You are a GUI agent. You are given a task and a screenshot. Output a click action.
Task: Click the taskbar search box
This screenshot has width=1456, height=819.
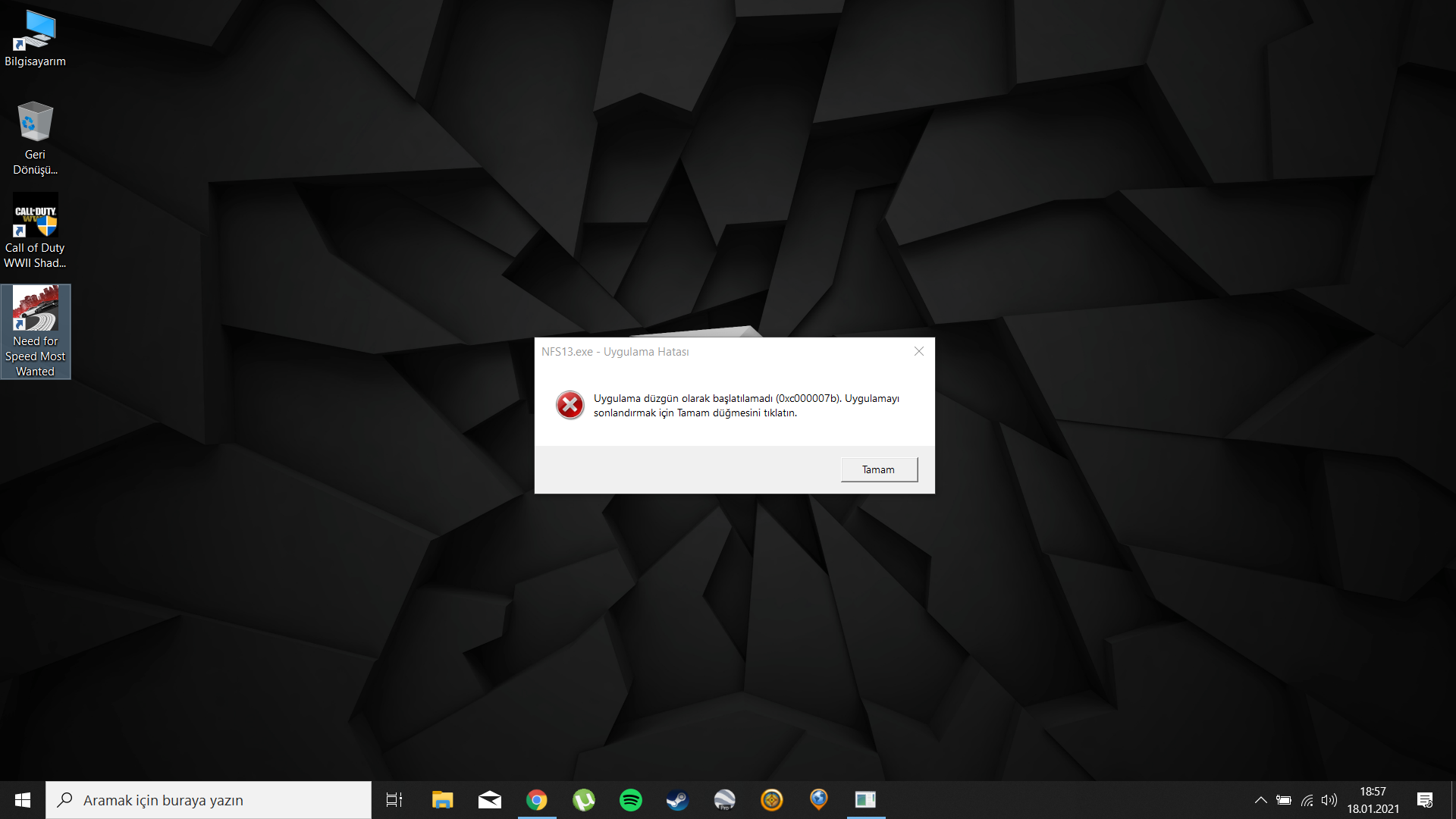point(209,800)
